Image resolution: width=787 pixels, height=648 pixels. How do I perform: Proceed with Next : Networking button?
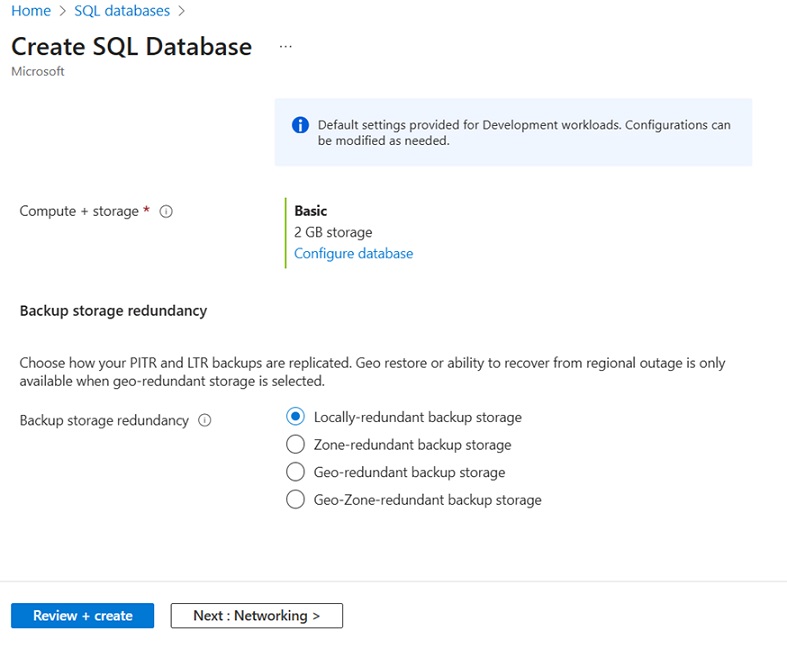tap(256, 615)
